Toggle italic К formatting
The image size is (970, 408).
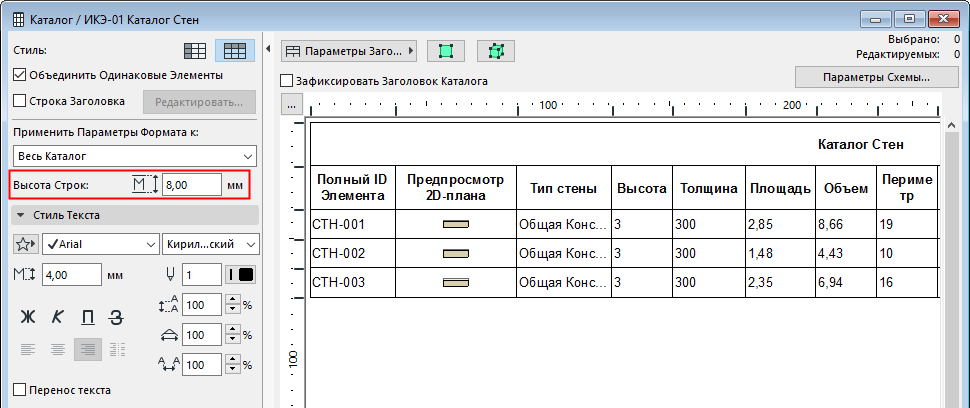coord(58,317)
